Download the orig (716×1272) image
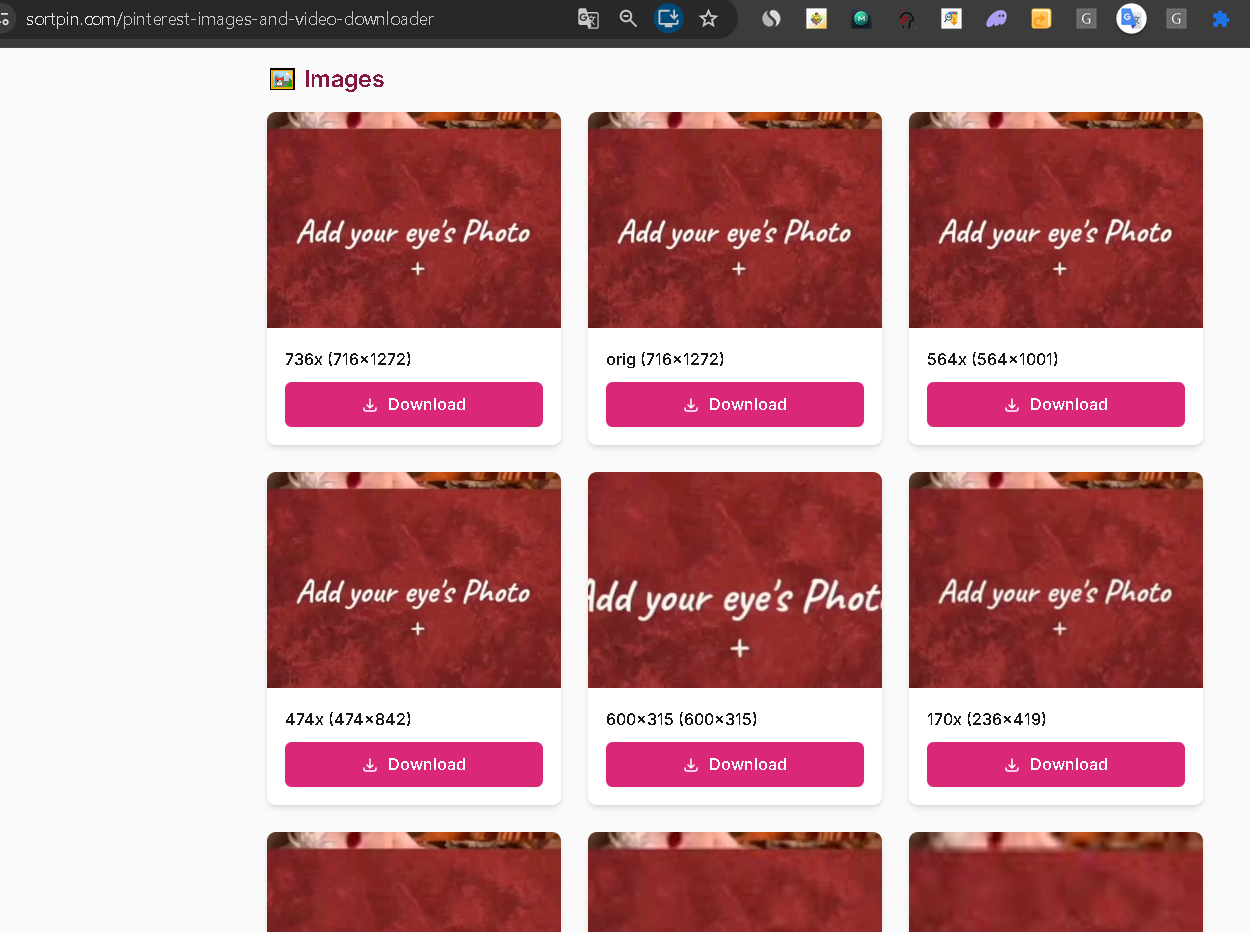Image resolution: width=1250 pixels, height=932 pixels. [x=735, y=404]
